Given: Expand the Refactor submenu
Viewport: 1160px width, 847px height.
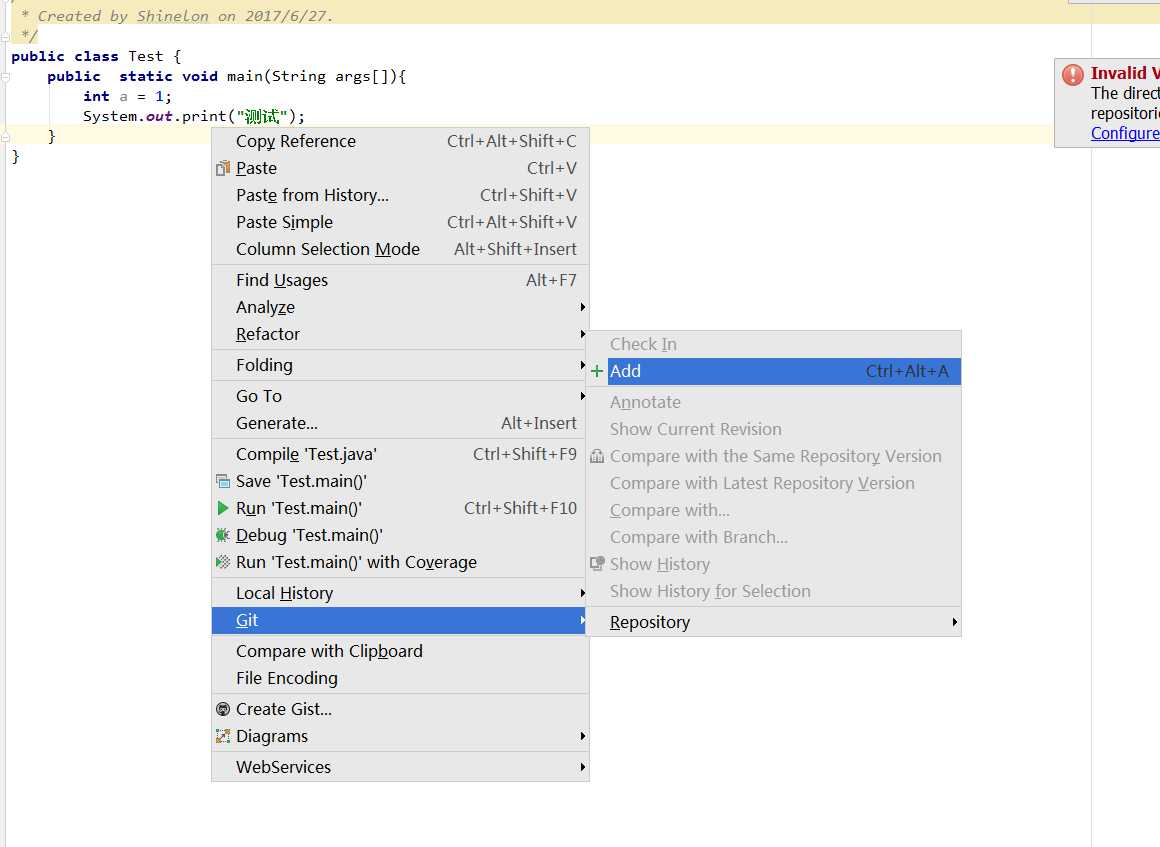Looking at the screenshot, I should pos(268,334).
